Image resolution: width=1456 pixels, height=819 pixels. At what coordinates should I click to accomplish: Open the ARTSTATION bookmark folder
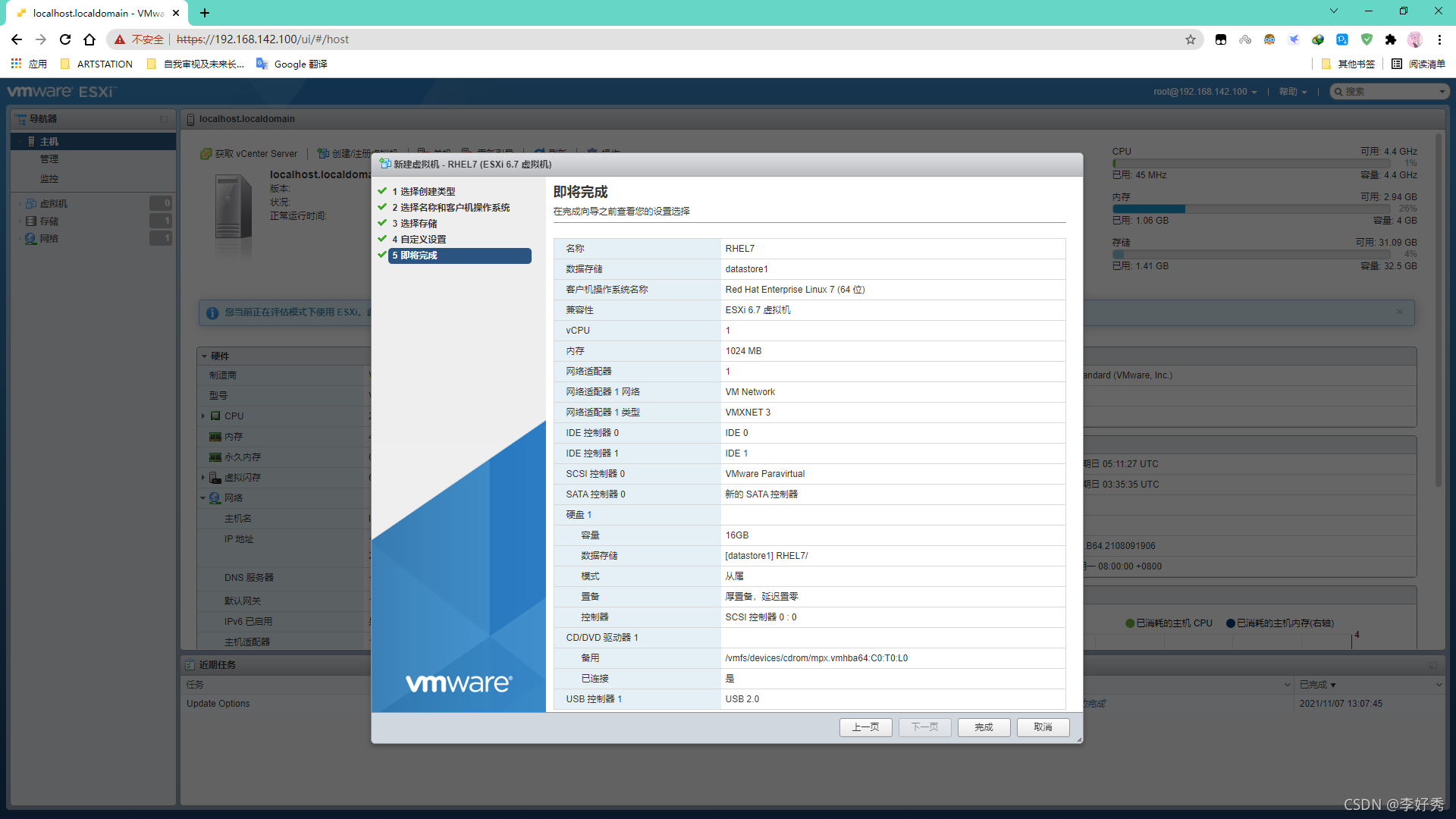pos(96,64)
